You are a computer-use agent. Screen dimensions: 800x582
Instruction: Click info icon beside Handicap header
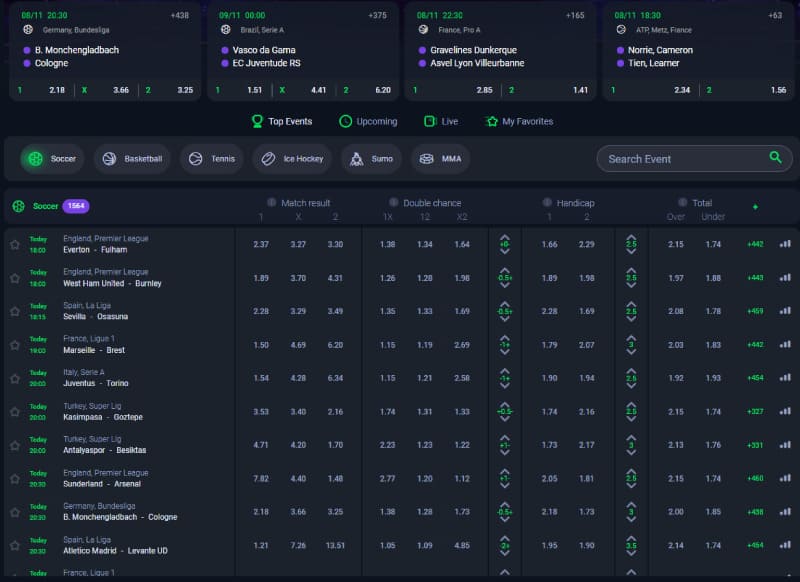click(x=548, y=202)
